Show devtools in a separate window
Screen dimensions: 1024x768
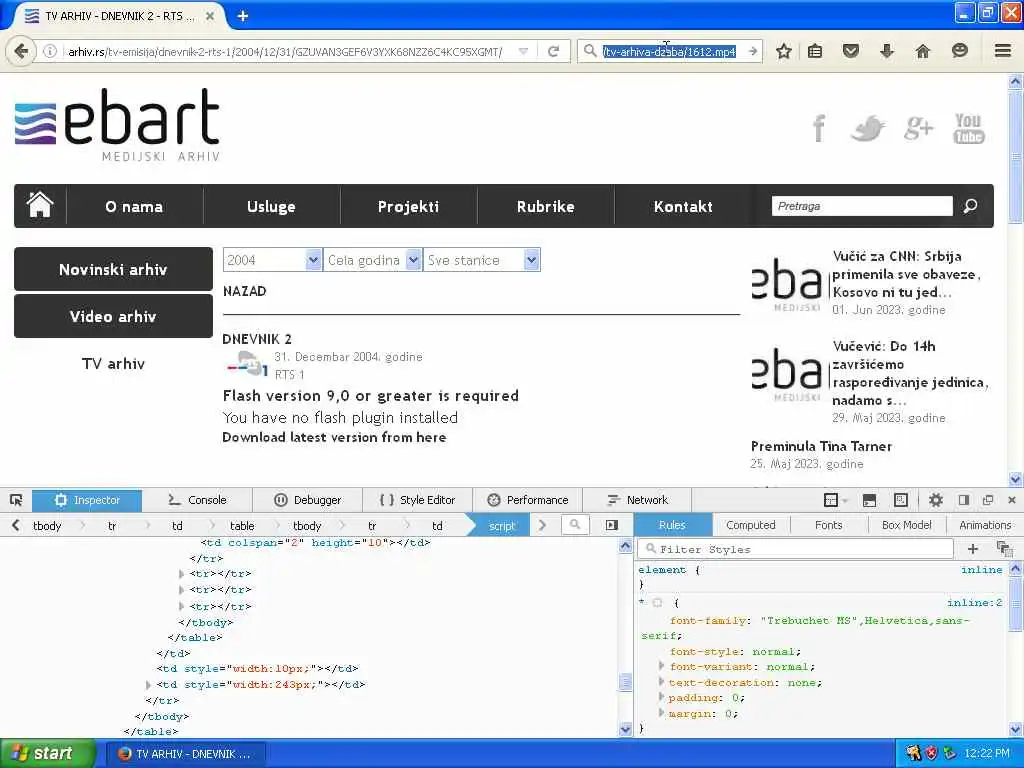click(987, 500)
